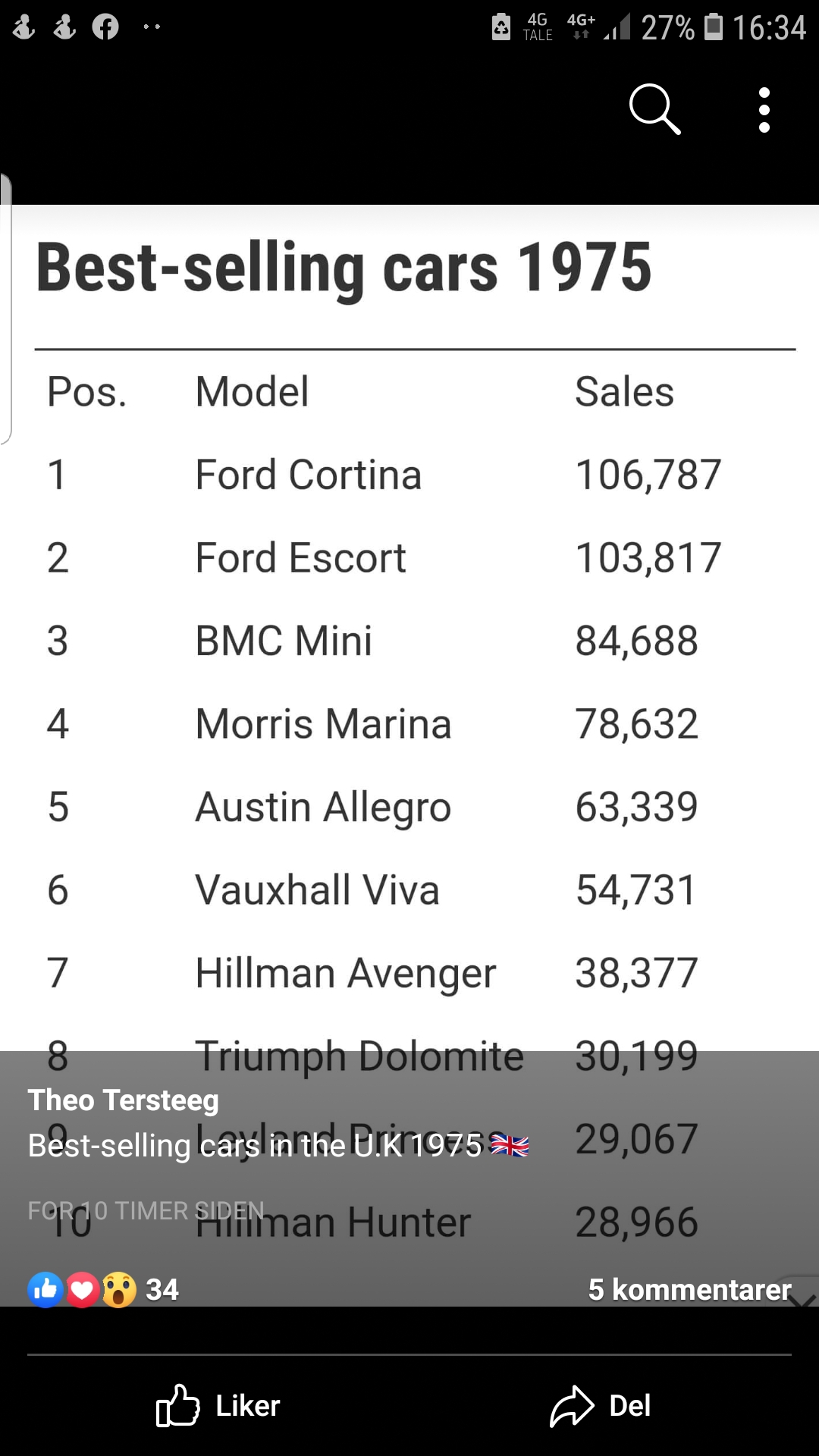Tap the battery icon in status bar
819x1456 pixels.
(x=713, y=27)
